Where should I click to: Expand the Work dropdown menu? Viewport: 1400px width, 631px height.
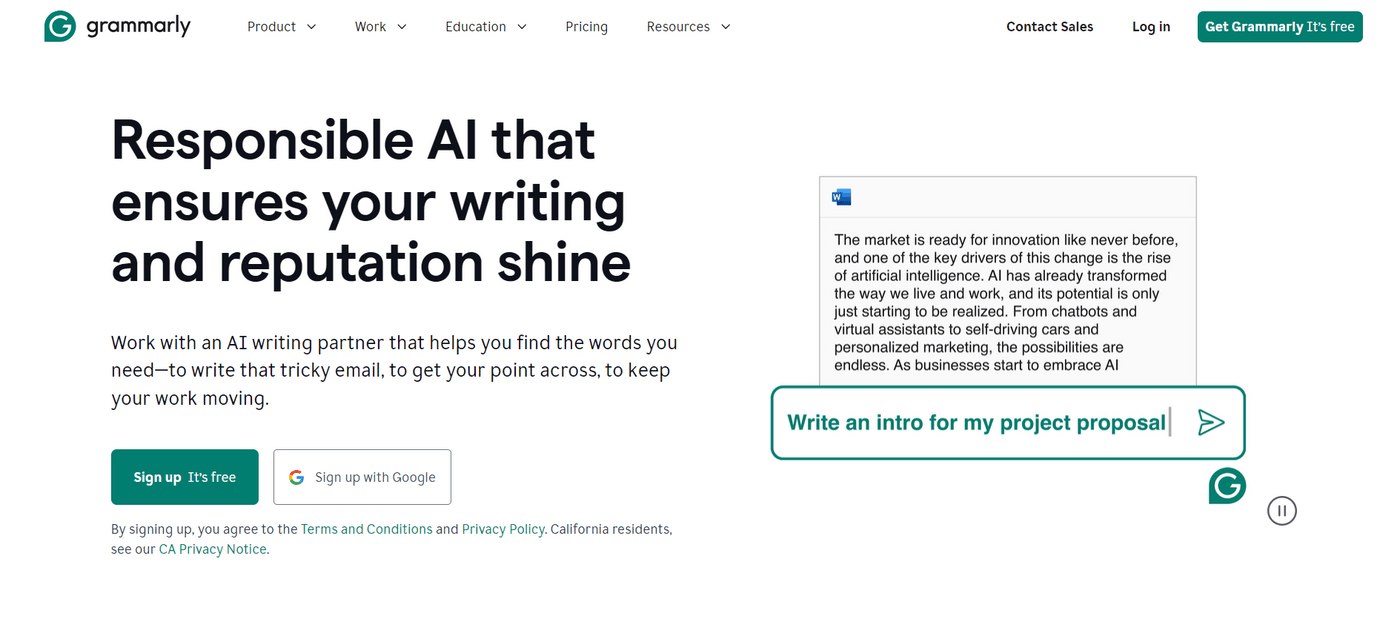(x=380, y=27)
